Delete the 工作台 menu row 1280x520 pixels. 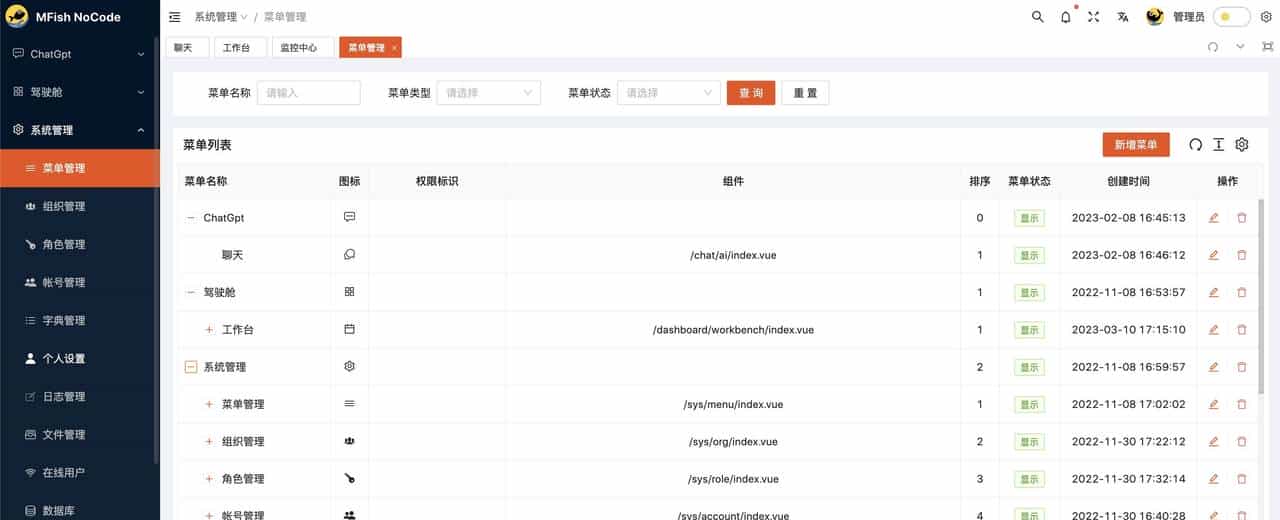[x=1242, y=330]
